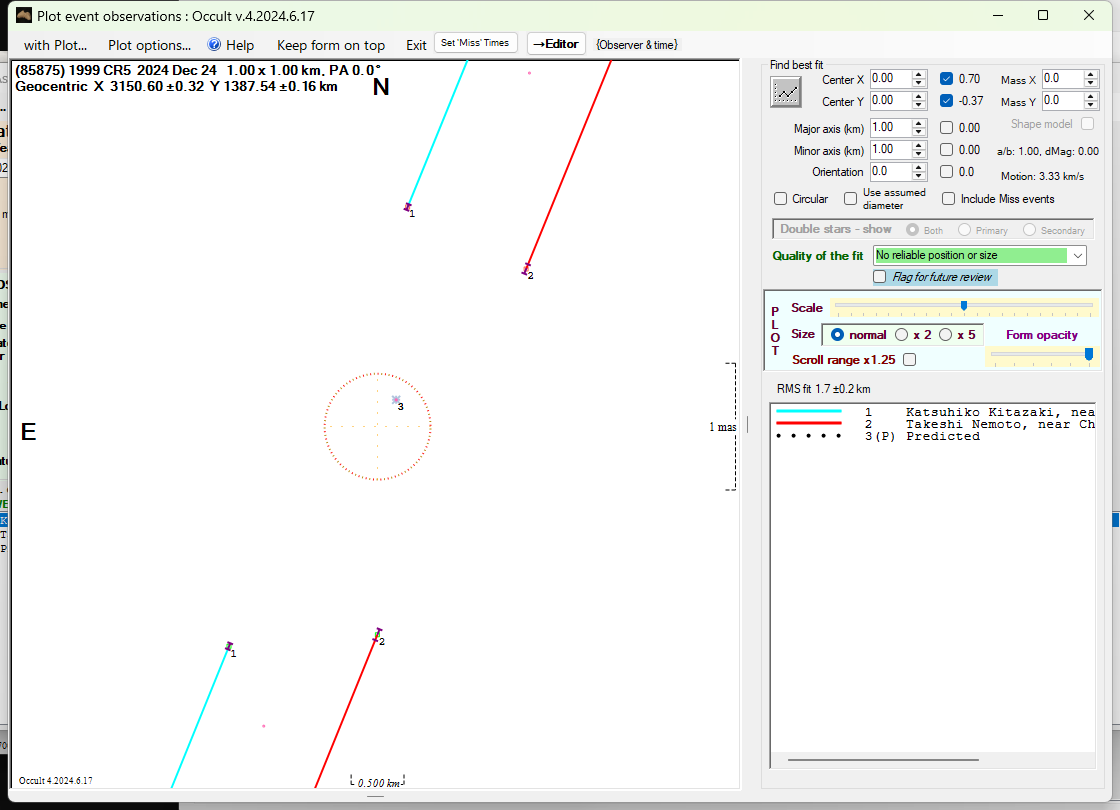The image size is (1120, 810).
Task: Open the 'Plot options...' menu
Action: click(x=149, y=45)
